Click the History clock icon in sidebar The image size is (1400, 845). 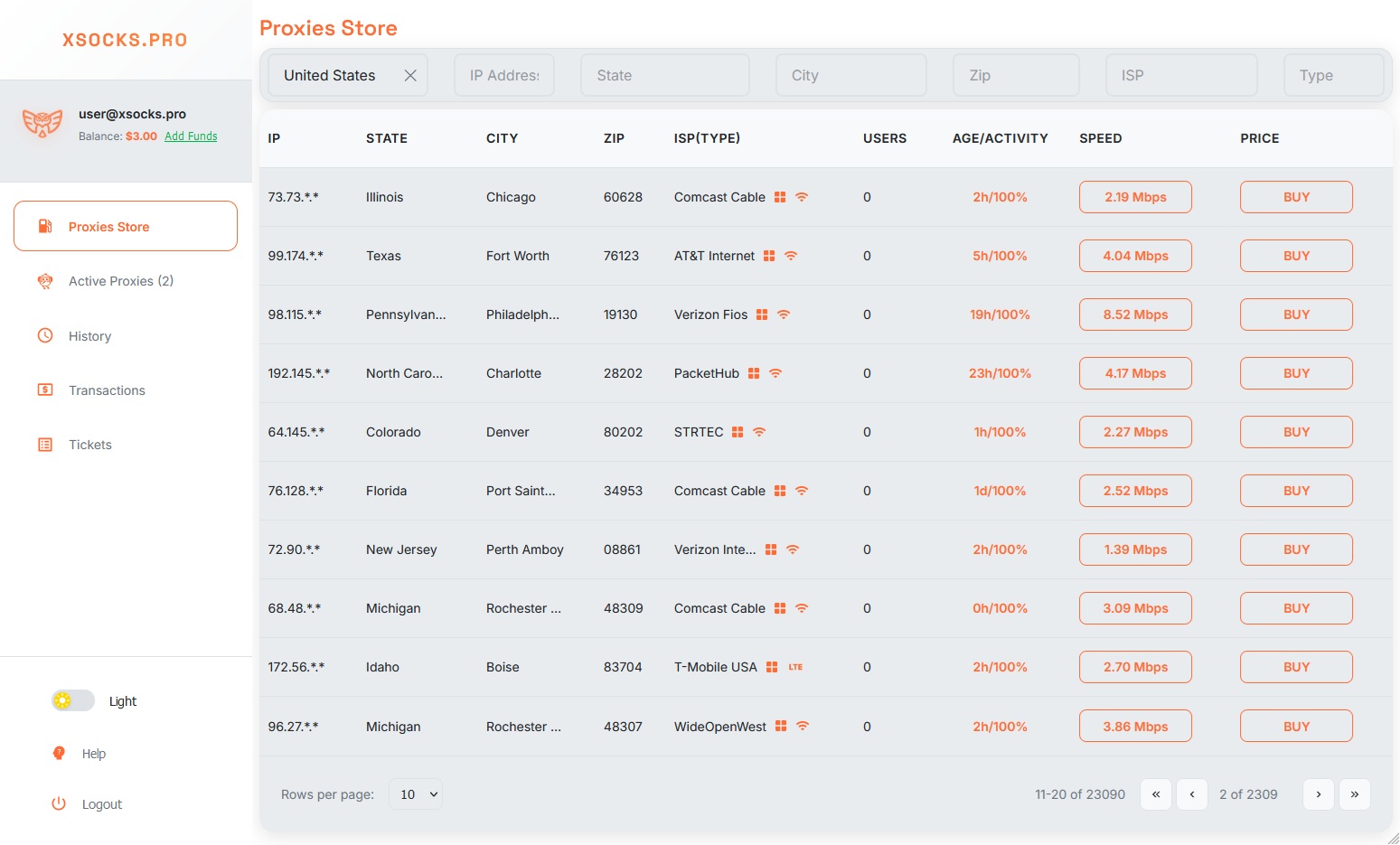44,335
